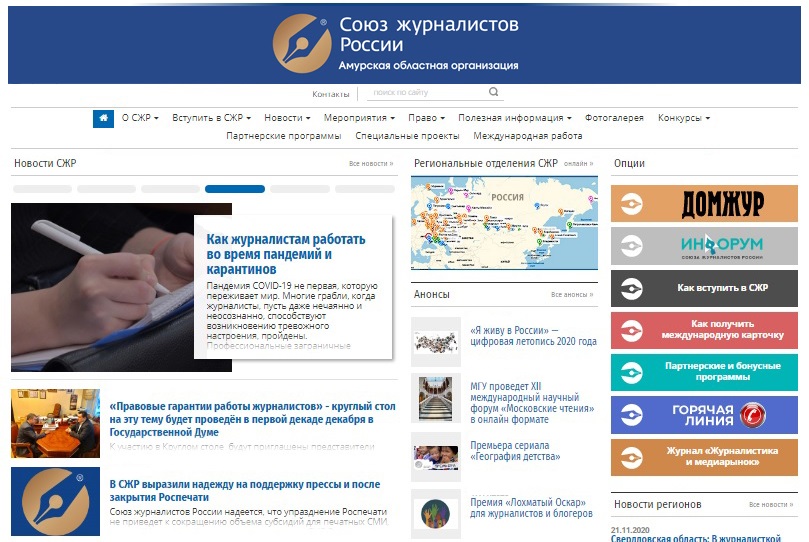This screenshot has height=542, width=809.
Task: Open Партнерские программы menu item
Action: coord(284,136)
